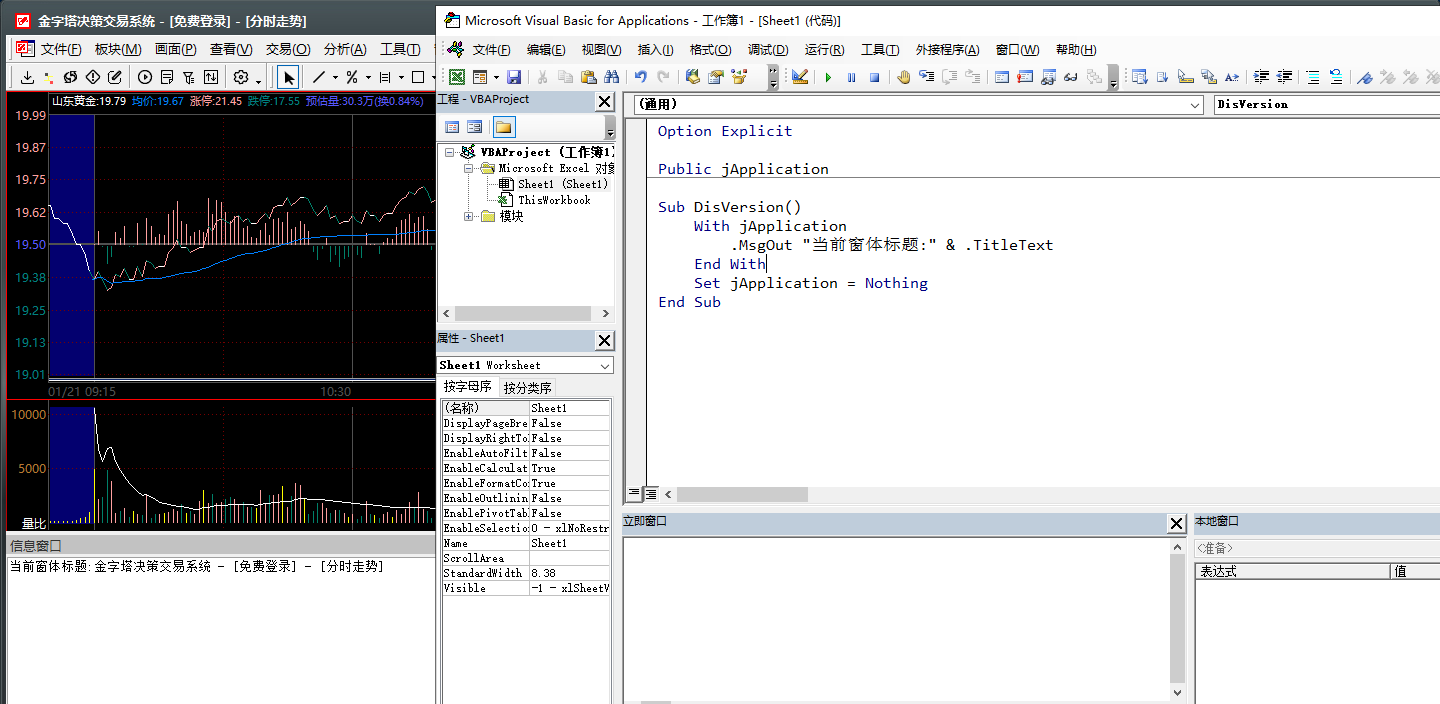The width and height of the screenshot is (1440, 704).
Task: Open the Project Explorer icon in VBA toolbar
Action: pos(693,77)
